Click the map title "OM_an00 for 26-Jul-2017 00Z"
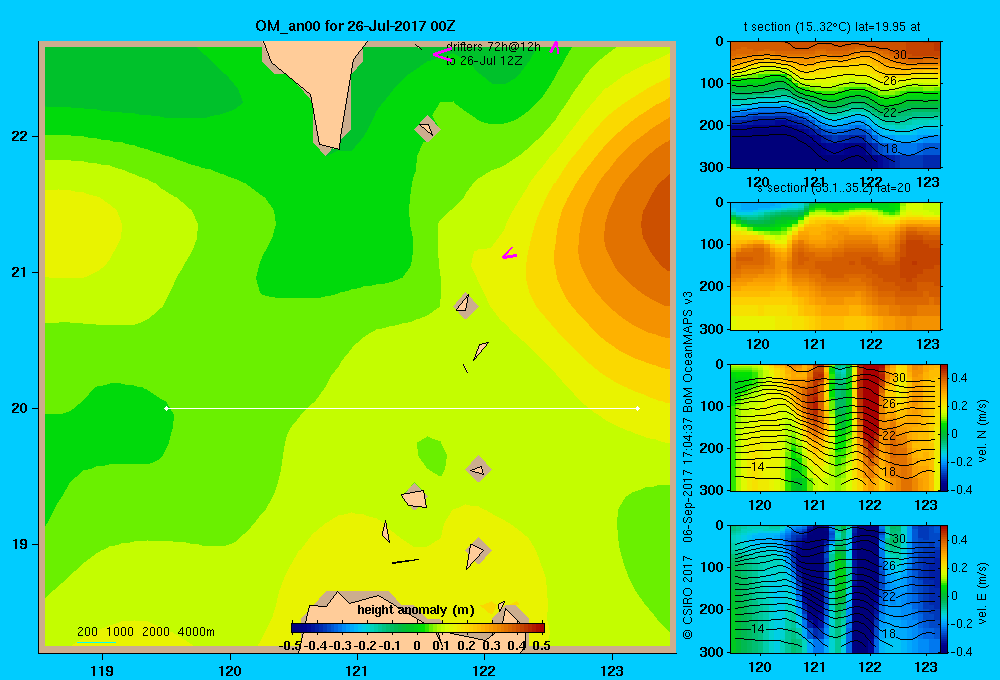This screenshot has width=1000, height=680. [x=355, y=26]
